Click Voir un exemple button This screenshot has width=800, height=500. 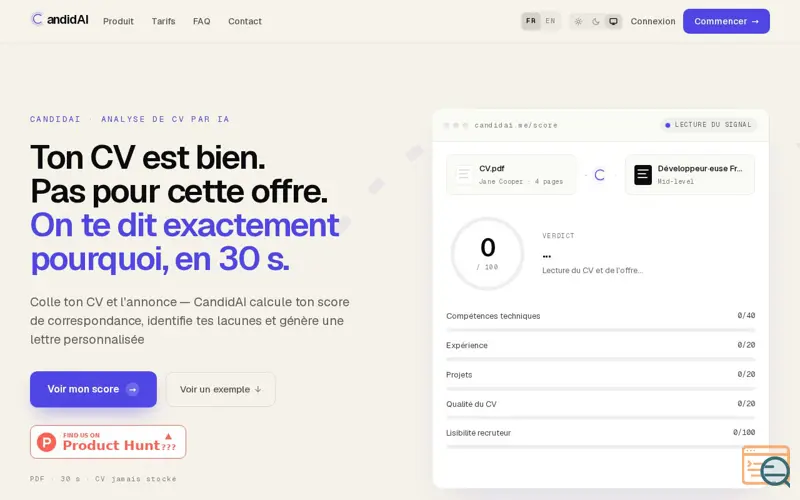pos(220,389)
